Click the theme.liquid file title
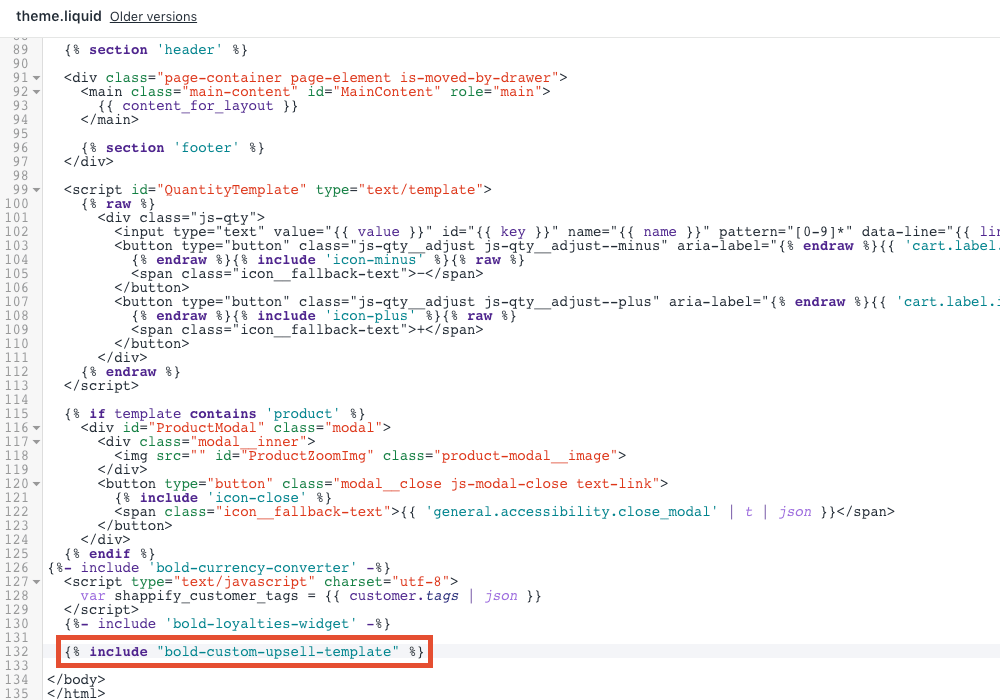 58,16
